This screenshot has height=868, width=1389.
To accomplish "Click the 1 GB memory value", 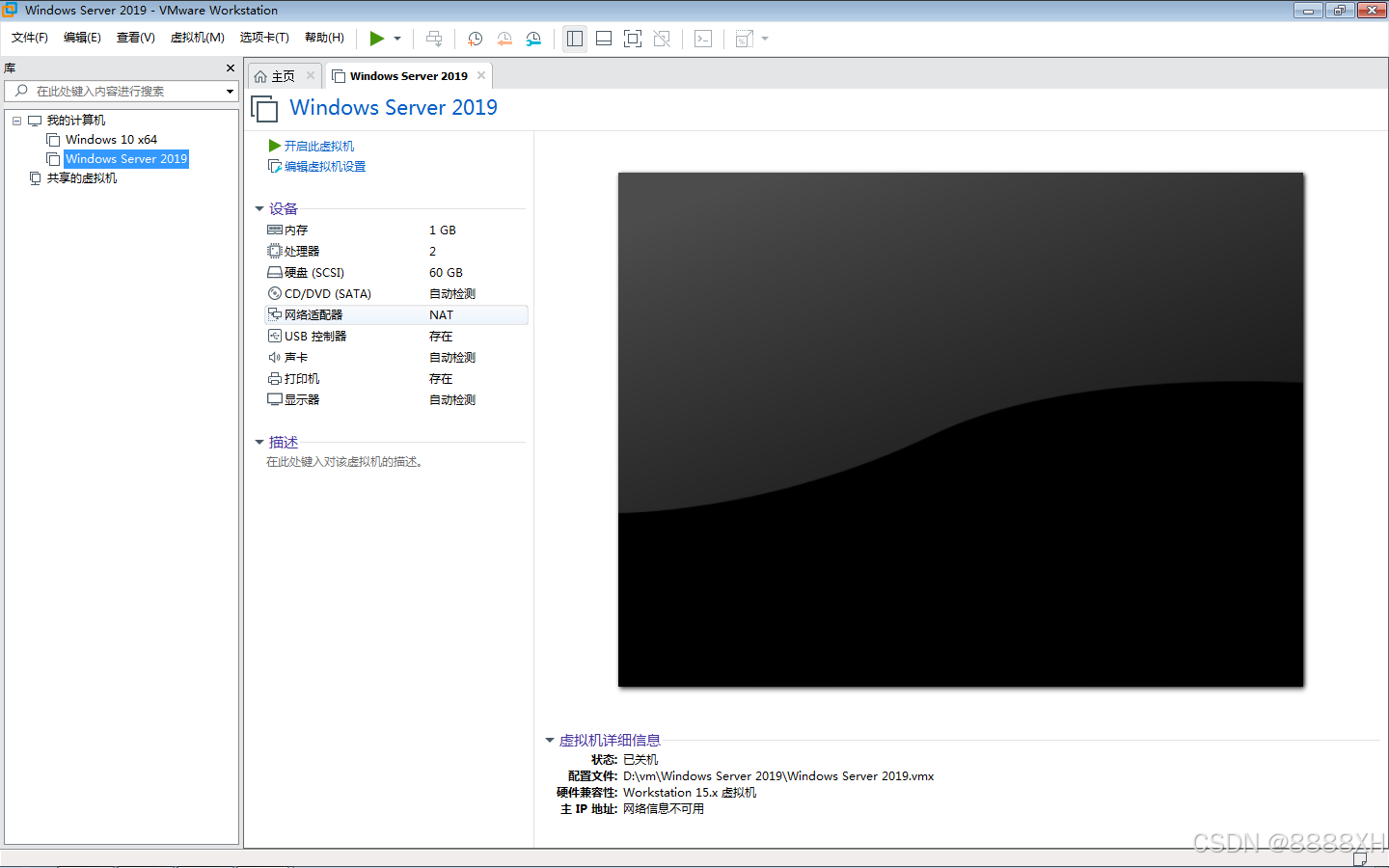I will pos(442,231).
